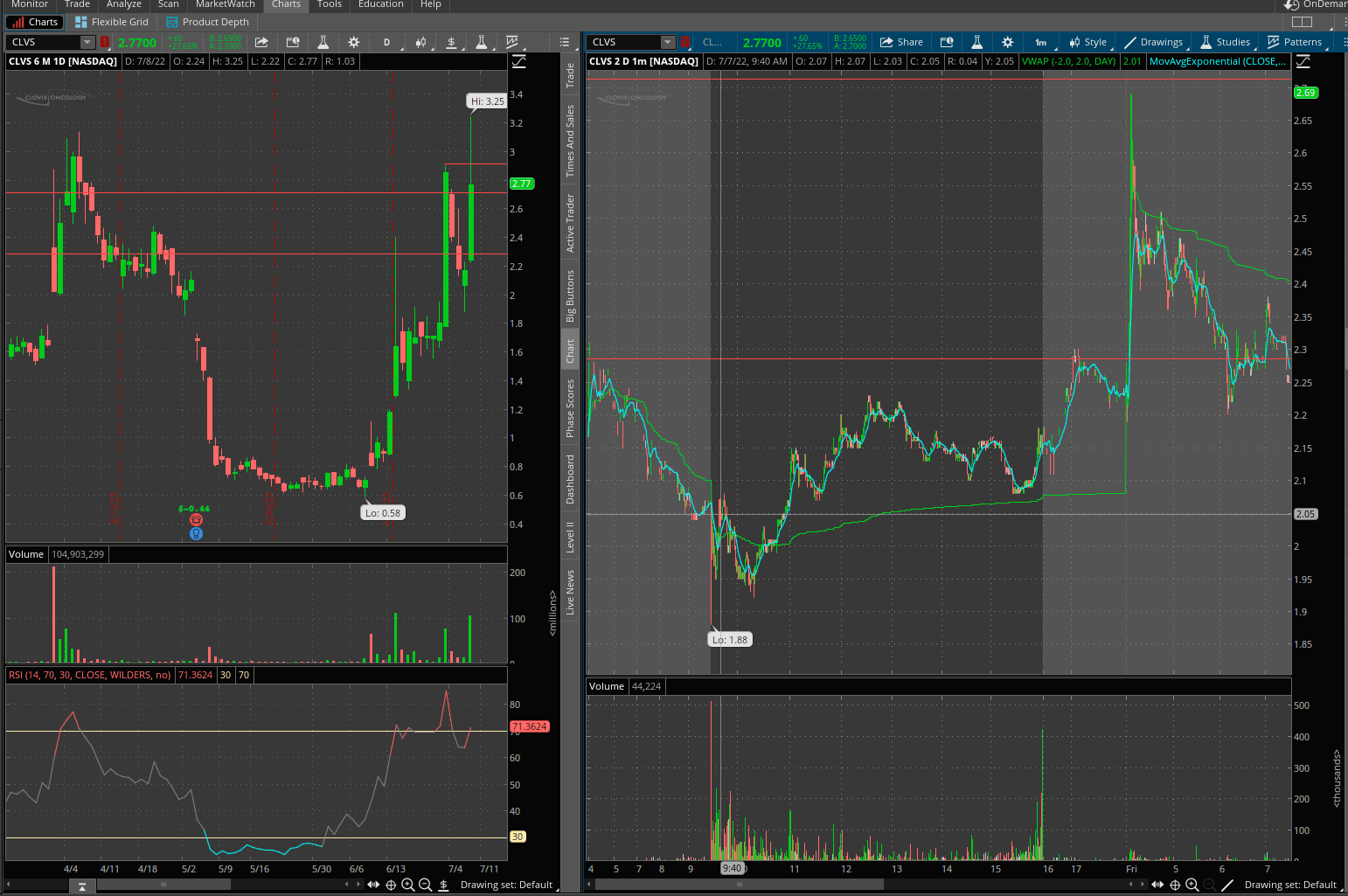Click the blue lightbulb event icon on left chart
The height and width of the screenshot is (896, 1348).
[x=196, y=533]
